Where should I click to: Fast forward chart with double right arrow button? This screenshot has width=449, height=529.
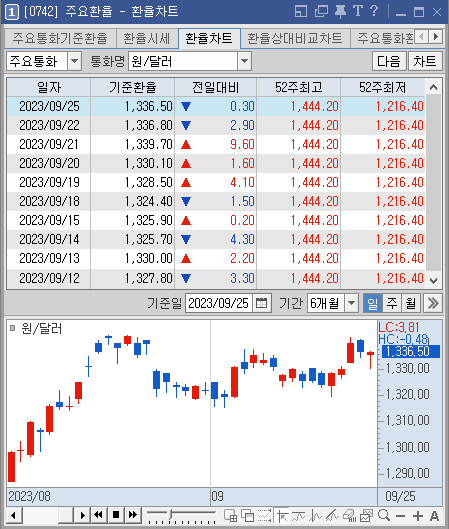133,515
